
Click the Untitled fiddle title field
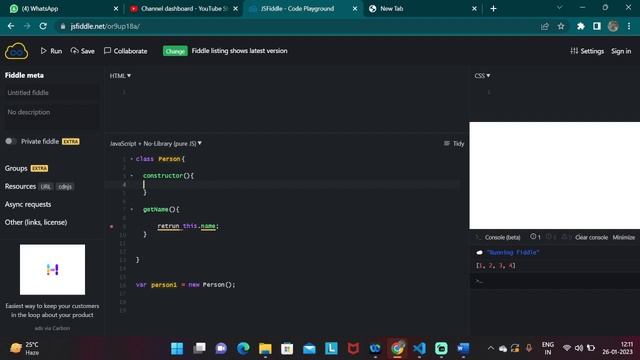pyautogui.click(x=51, y=93)
